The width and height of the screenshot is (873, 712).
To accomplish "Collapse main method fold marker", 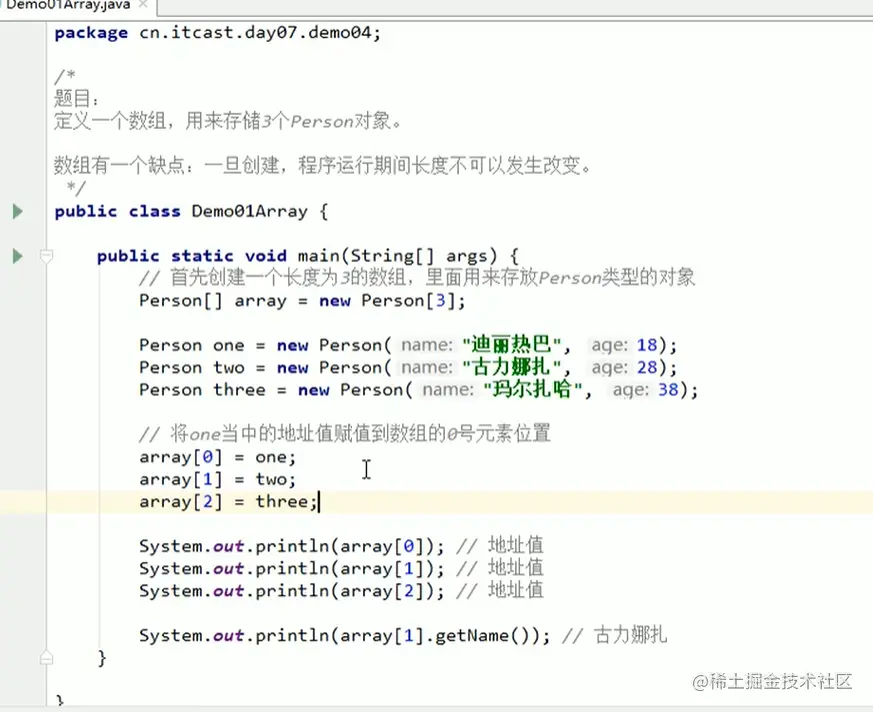I will pos(47,256).
